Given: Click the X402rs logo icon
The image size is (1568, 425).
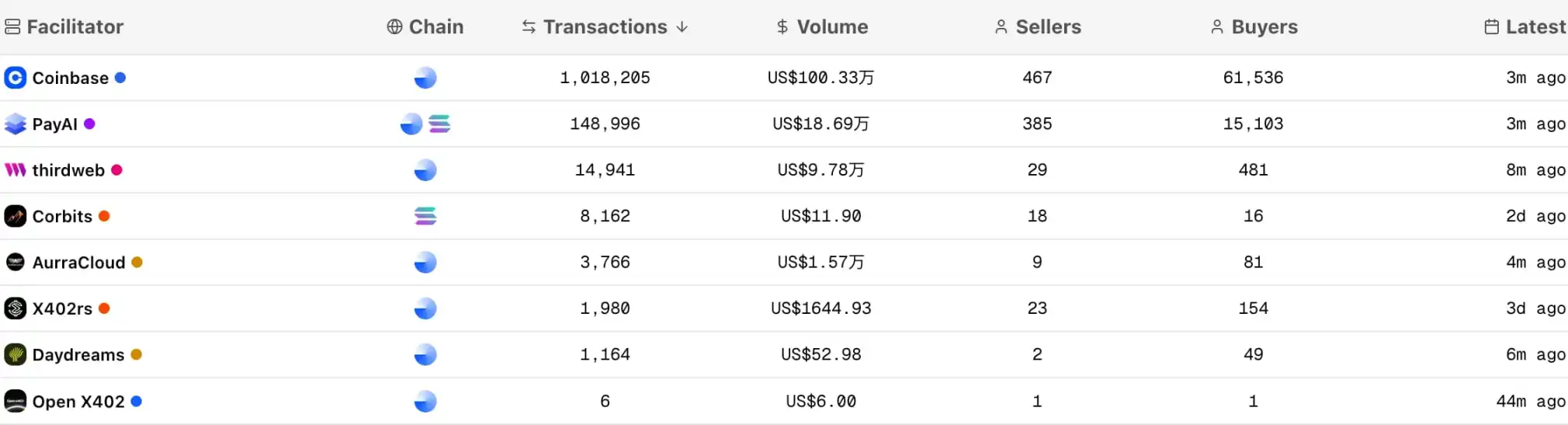Looking at the screenshot, I should click(15, 308).
